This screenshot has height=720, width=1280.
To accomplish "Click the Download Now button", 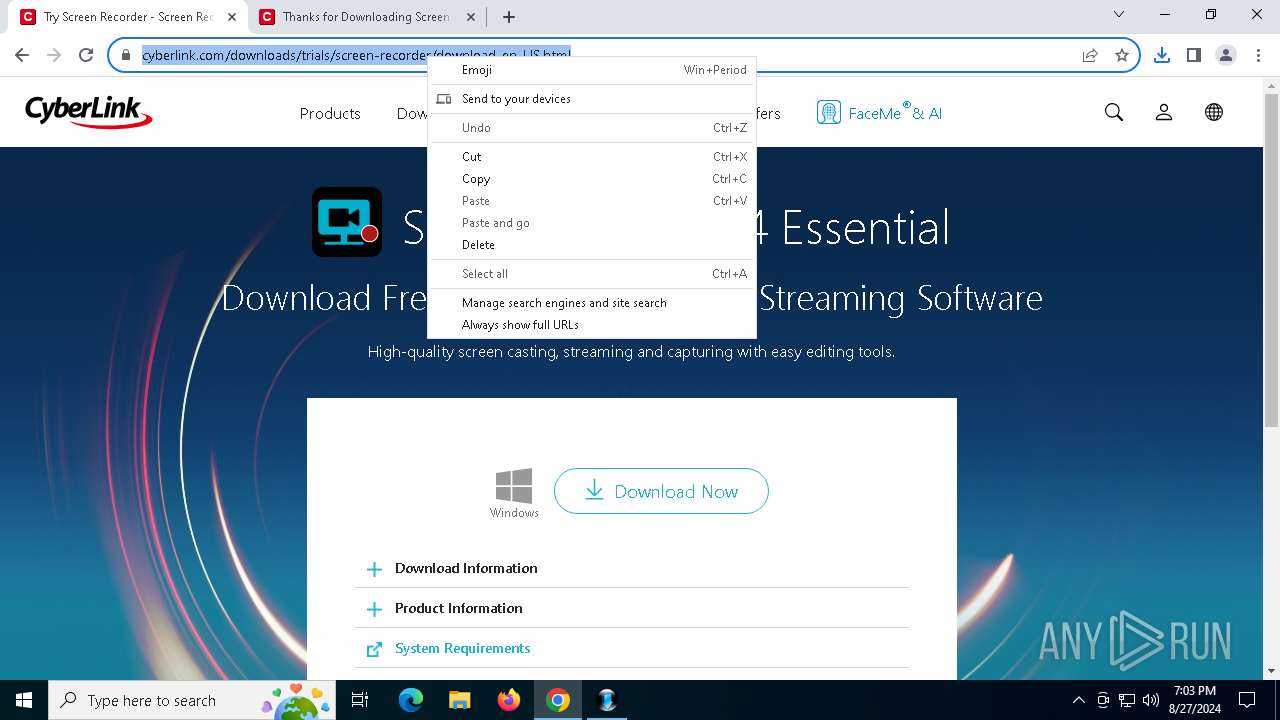I will 661,491.
